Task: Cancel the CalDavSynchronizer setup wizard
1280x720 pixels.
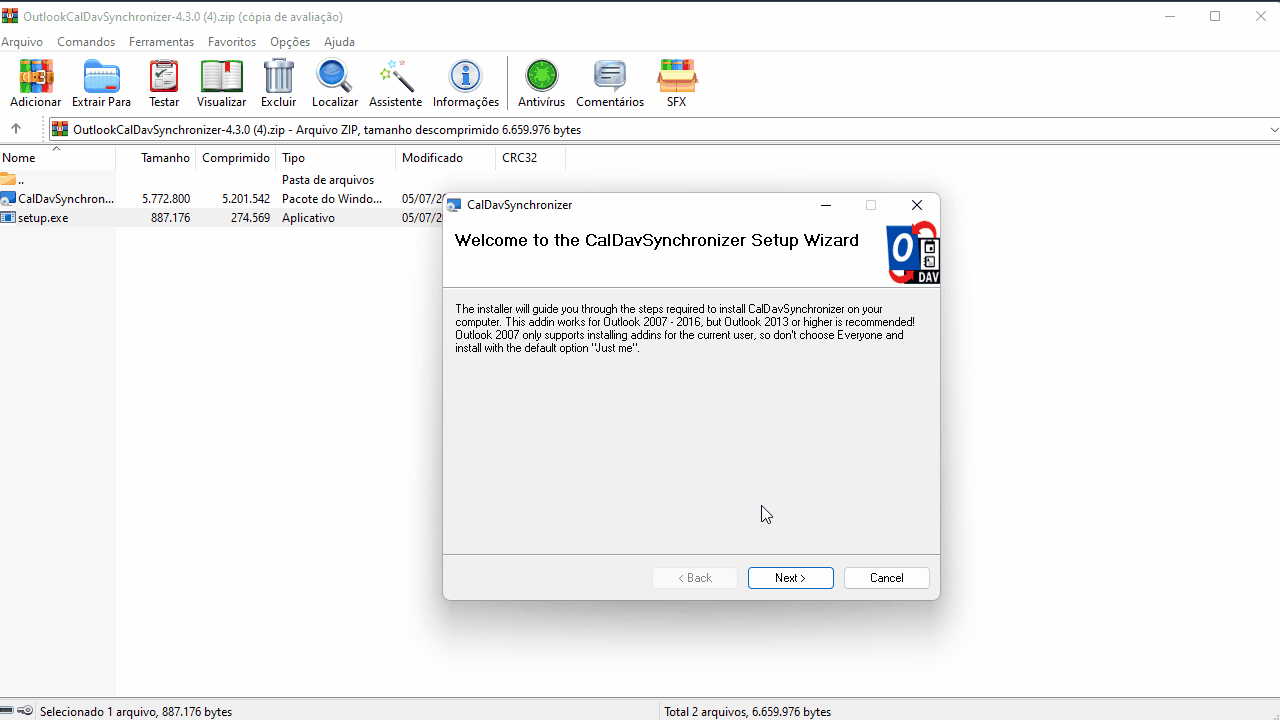Action: click(x=887, y=578)
